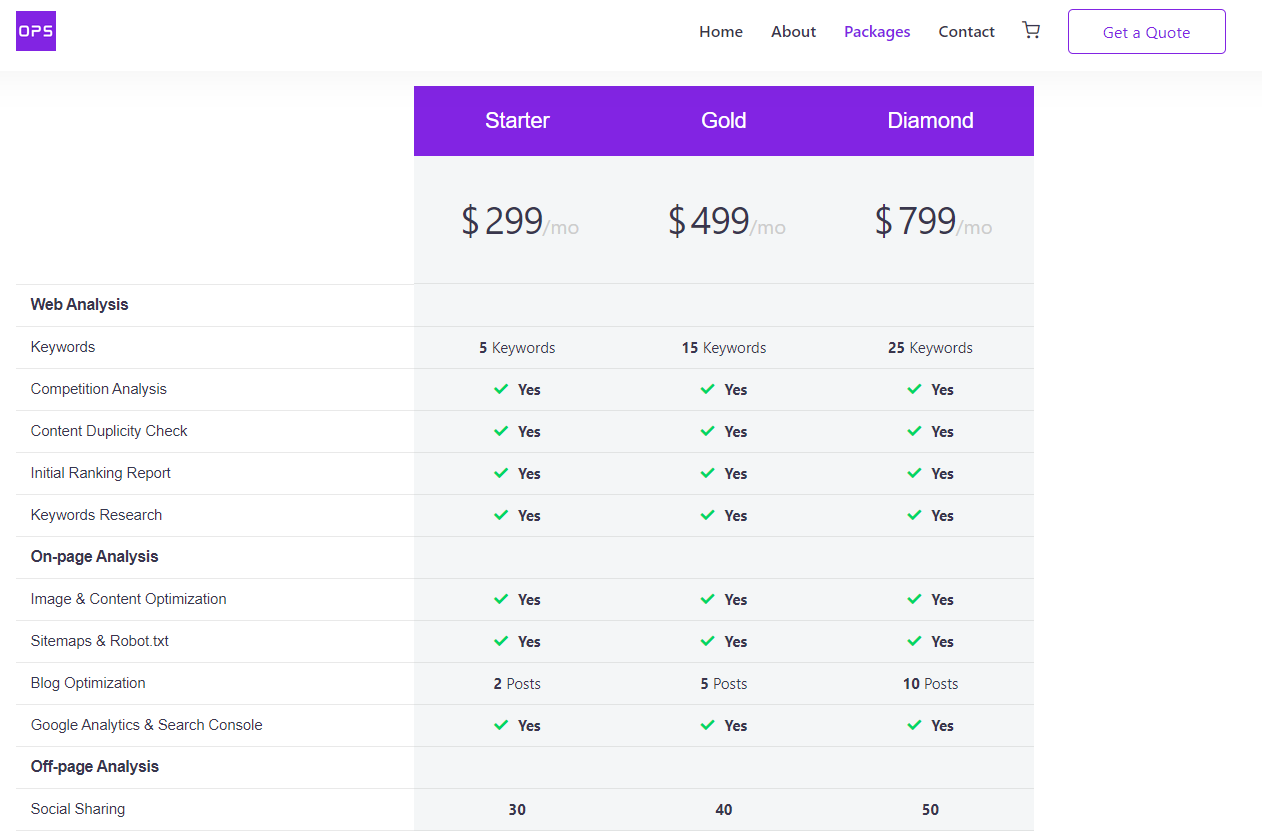Select Packages in the navigation bar
The image size is (1262, 831).
click(876, 32)
